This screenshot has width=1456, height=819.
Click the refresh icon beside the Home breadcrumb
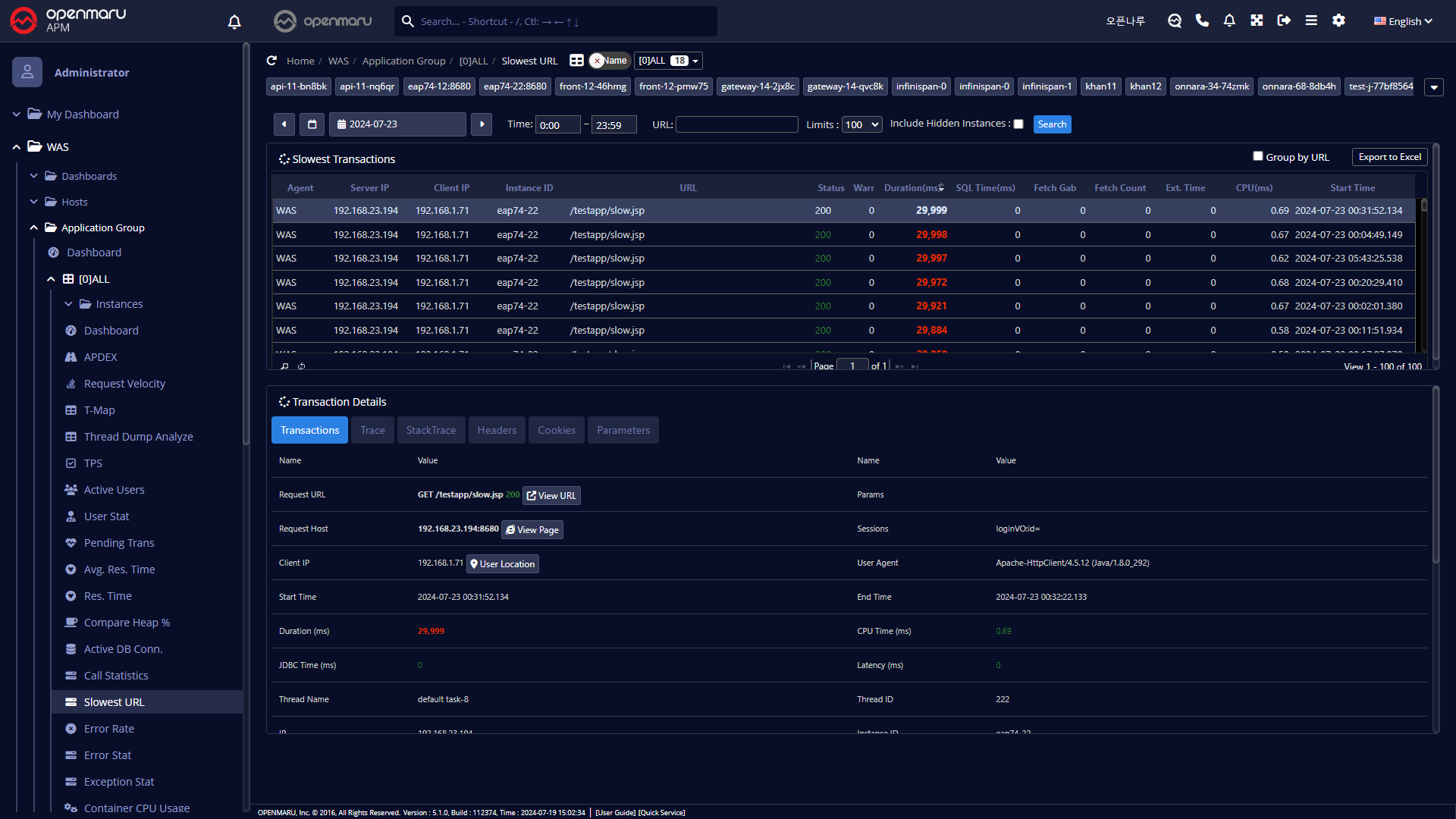271,61
